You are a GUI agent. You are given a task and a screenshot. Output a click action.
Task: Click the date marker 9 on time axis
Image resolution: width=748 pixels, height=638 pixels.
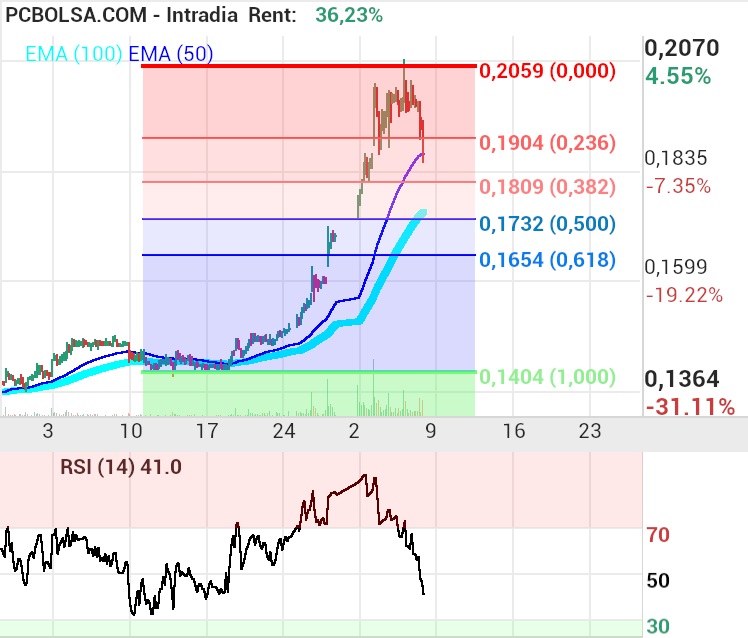pos(430,432)
